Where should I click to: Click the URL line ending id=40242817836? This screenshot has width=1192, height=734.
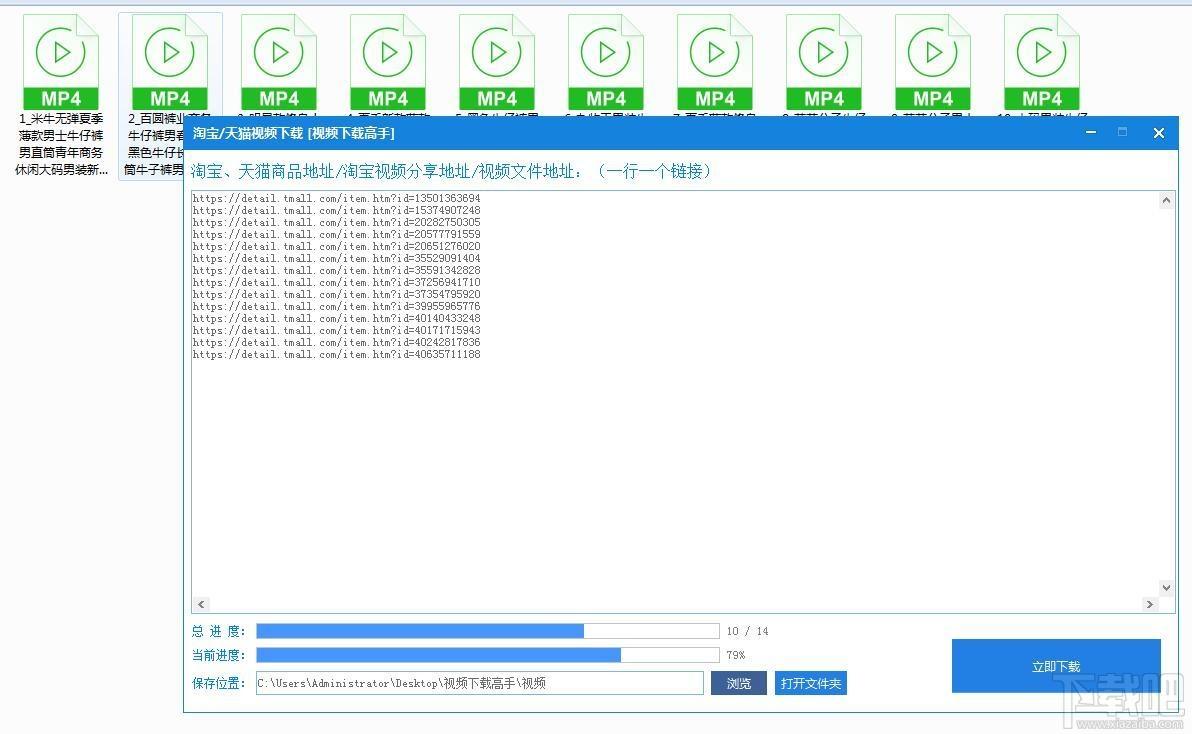pyautogui.click(x=336, y=343)
